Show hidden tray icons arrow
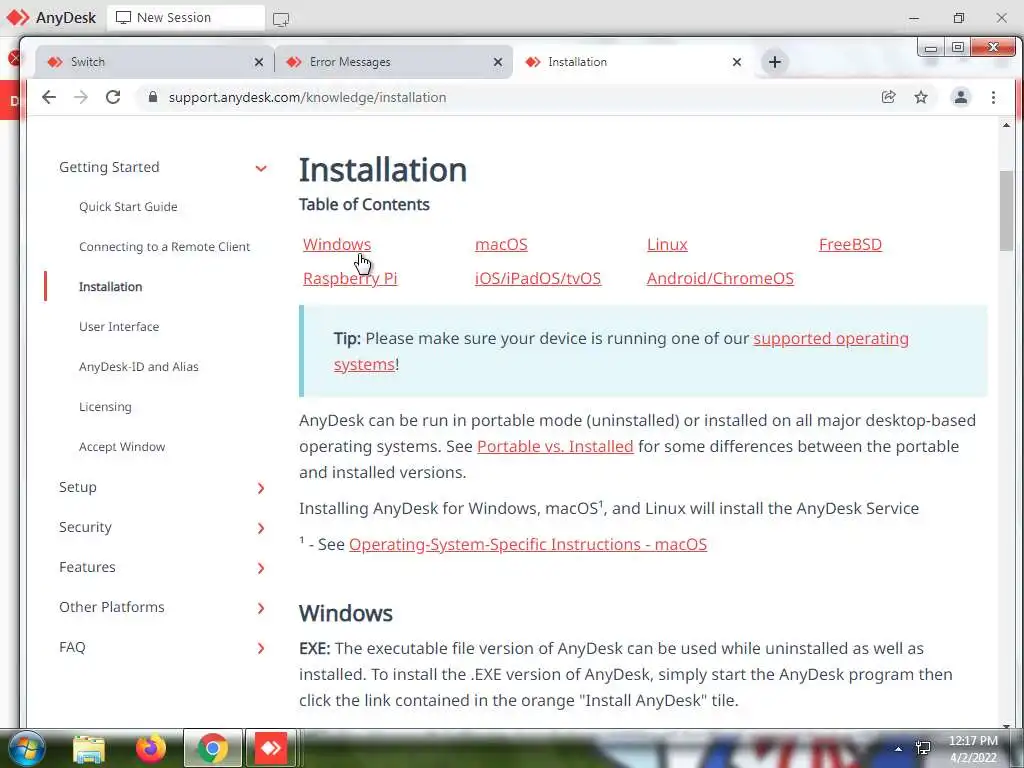Viewport: 1024px width, 768px height. 899,748
